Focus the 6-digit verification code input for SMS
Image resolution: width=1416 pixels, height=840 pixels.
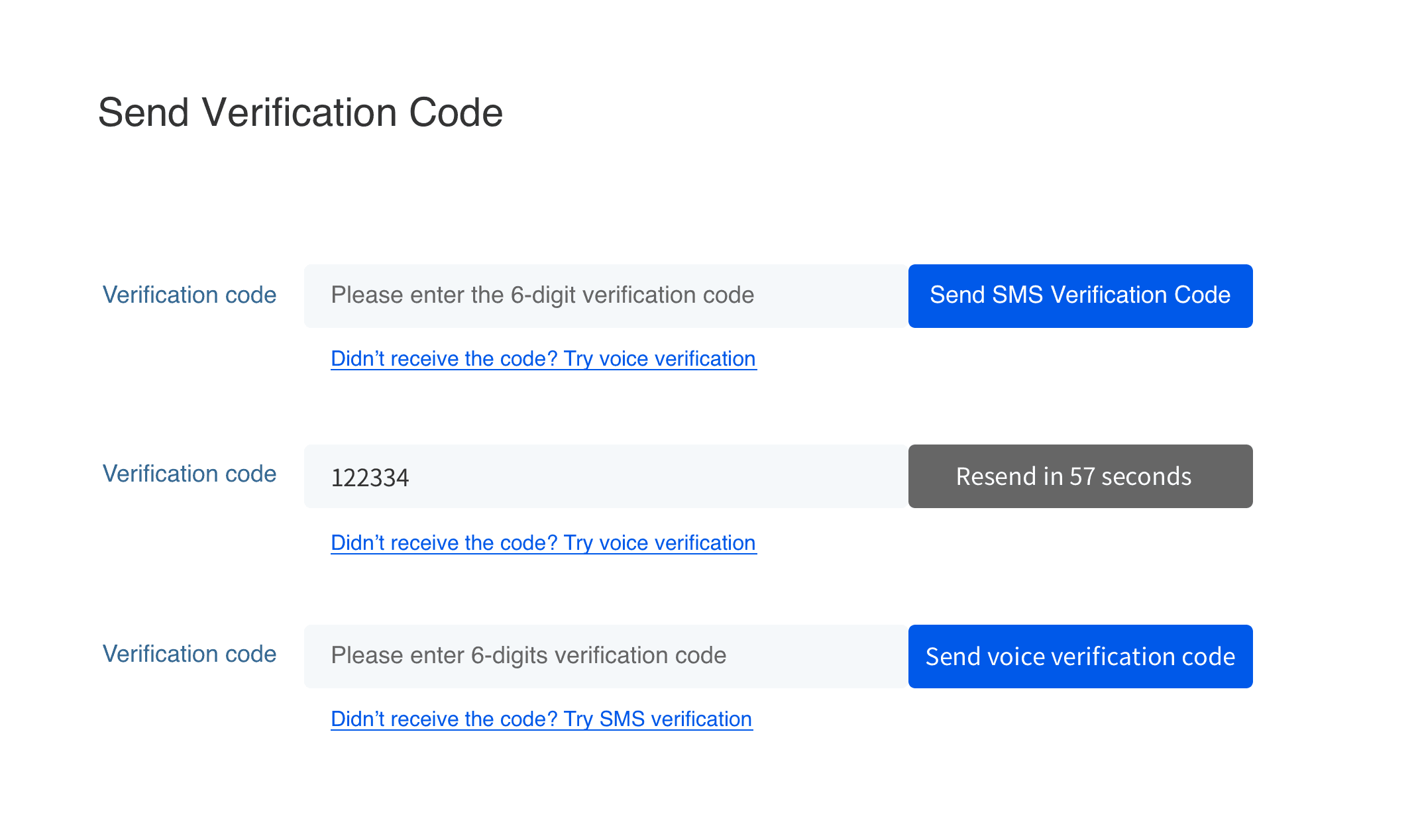(606, 295)
